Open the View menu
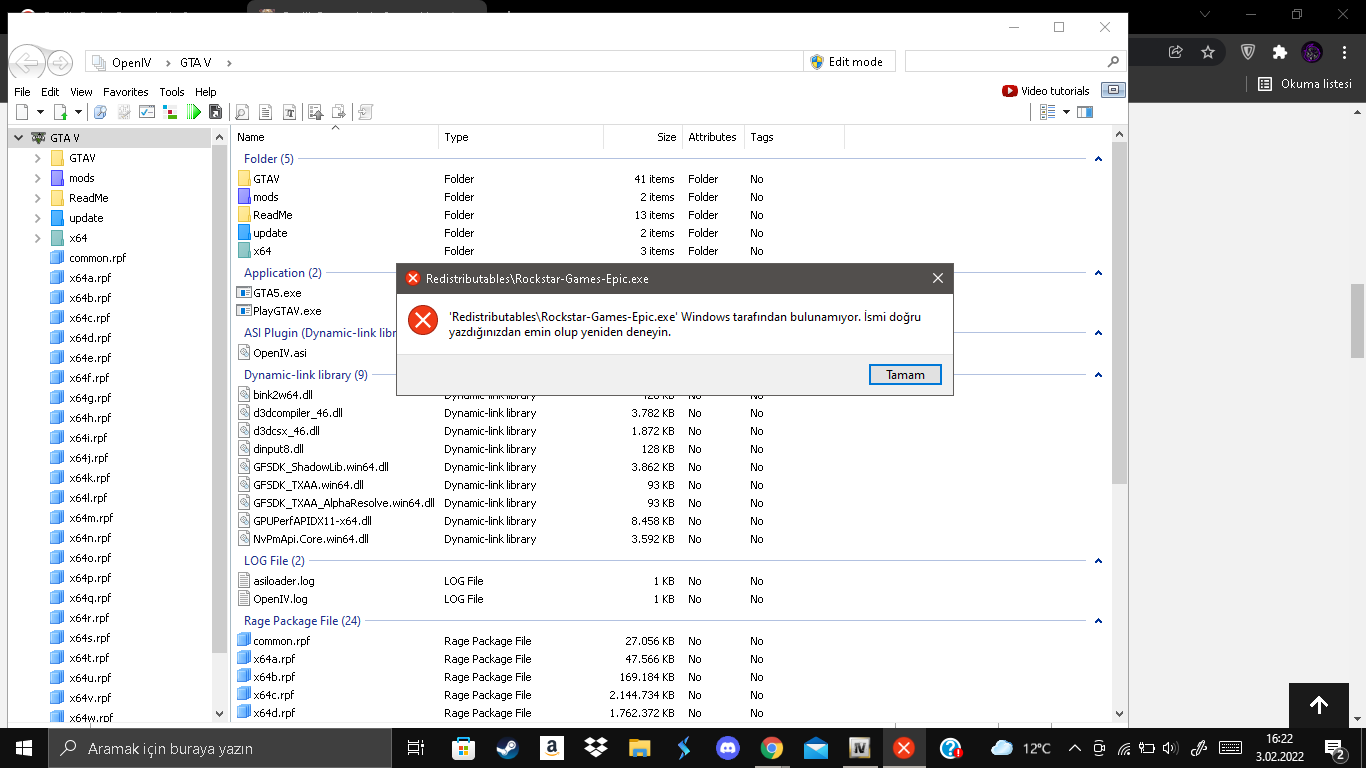The height and width of the screenshot is (768, 1366). point(81,92)
